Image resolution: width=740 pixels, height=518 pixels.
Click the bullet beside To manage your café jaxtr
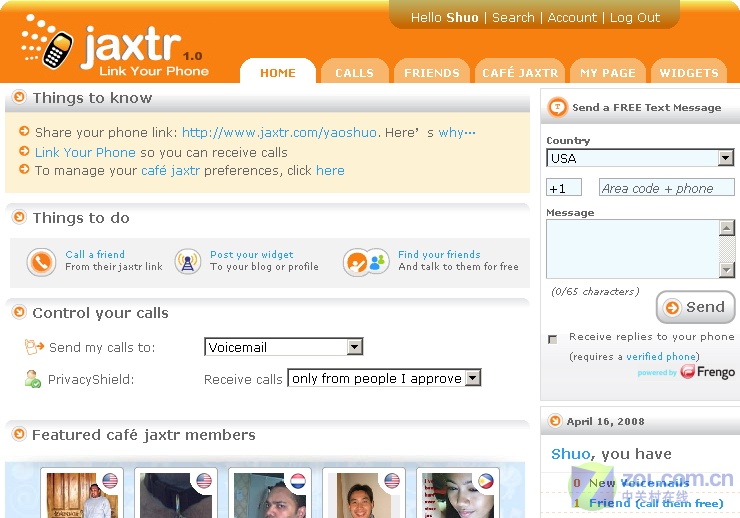pyautogui.click(x=24, y=169)
